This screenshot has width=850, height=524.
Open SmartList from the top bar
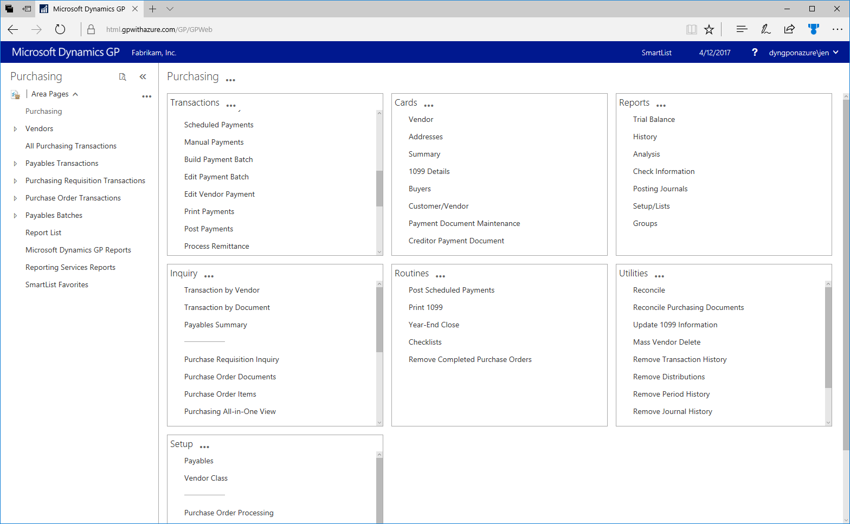(x=656, y=53)
